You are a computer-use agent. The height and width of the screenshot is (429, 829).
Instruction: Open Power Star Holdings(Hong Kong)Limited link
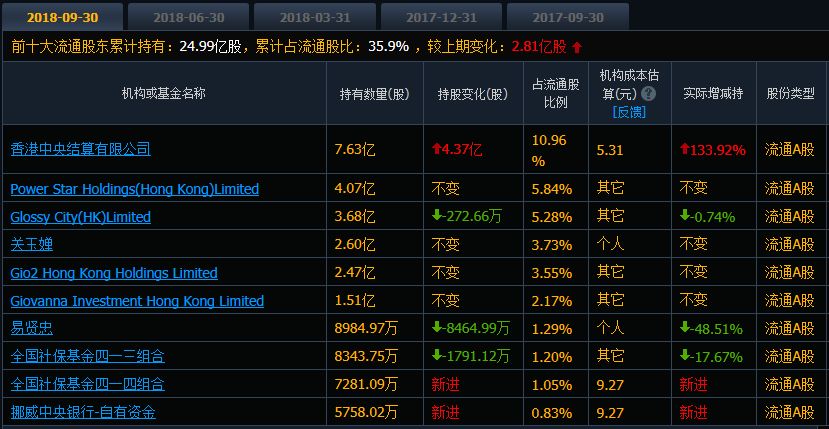135,189
